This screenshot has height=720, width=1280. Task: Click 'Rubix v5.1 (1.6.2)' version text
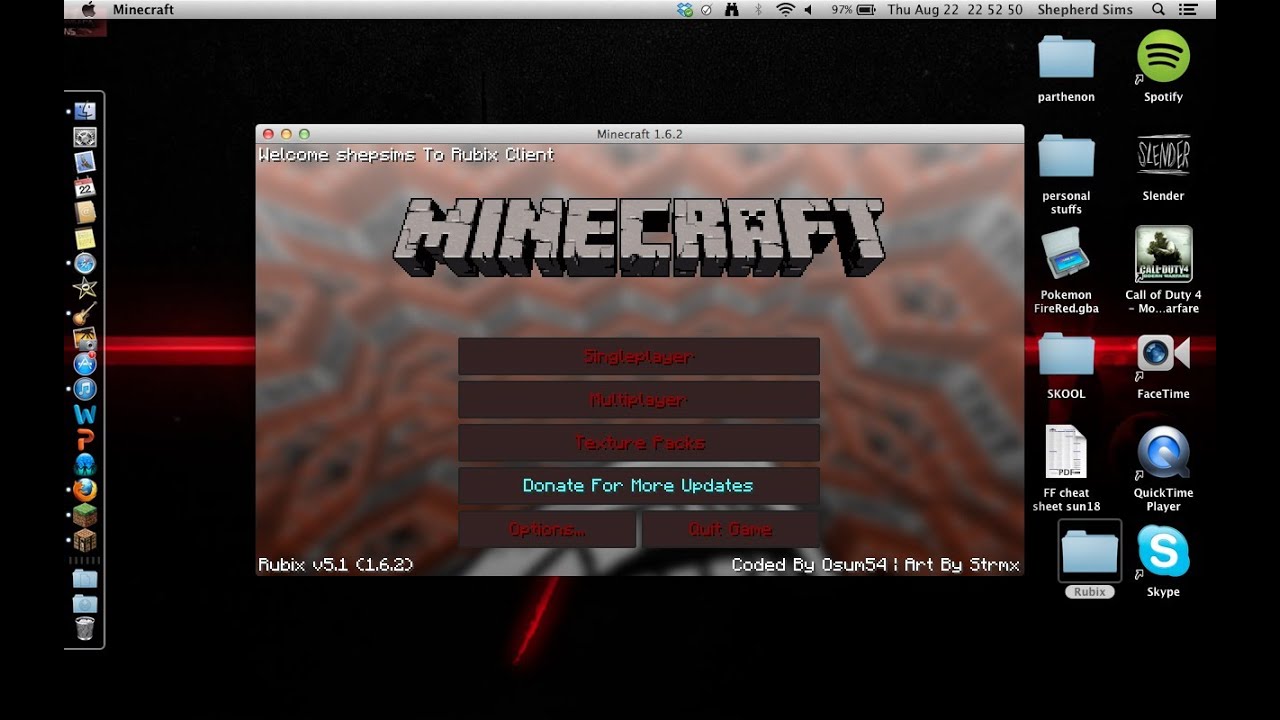point(336,565)
